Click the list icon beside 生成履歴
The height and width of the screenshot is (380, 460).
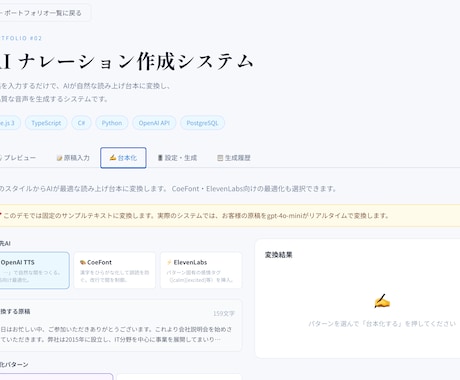pyautogui.click(x=220, y=158)
